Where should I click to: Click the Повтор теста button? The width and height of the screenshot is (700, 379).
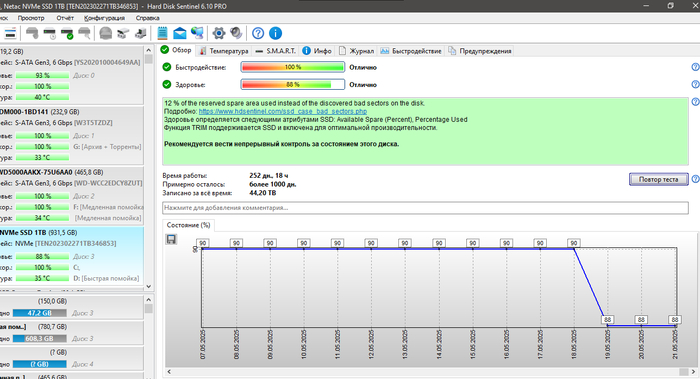click(658, 179)
